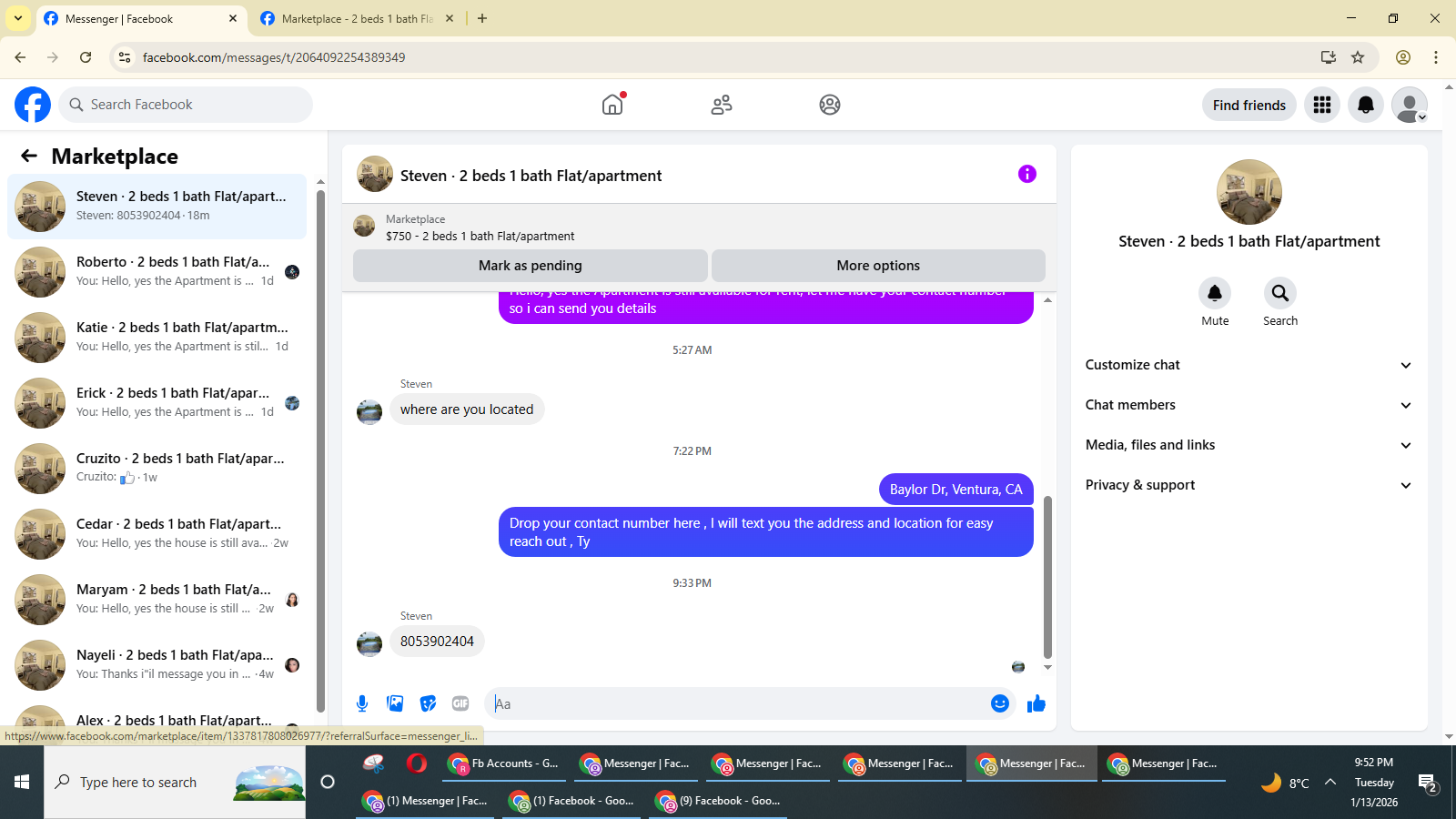This screenshot has height=819, width=1456.
Task: Open the account profile avatar menu
Action: click(x=1410, y=105)
